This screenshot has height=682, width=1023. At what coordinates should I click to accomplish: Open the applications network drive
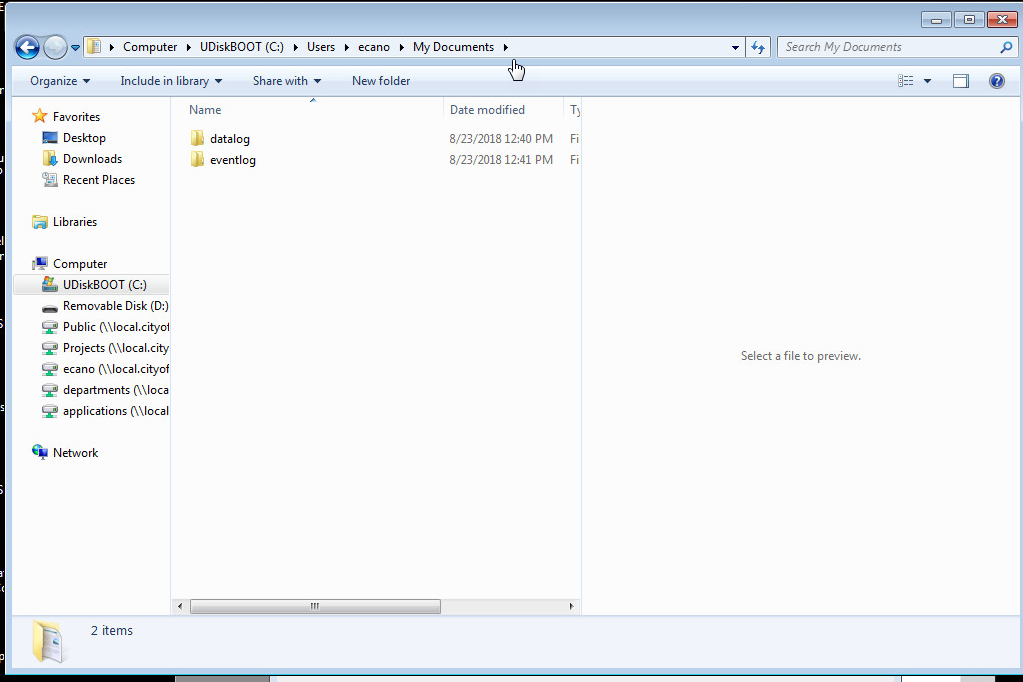116,411
